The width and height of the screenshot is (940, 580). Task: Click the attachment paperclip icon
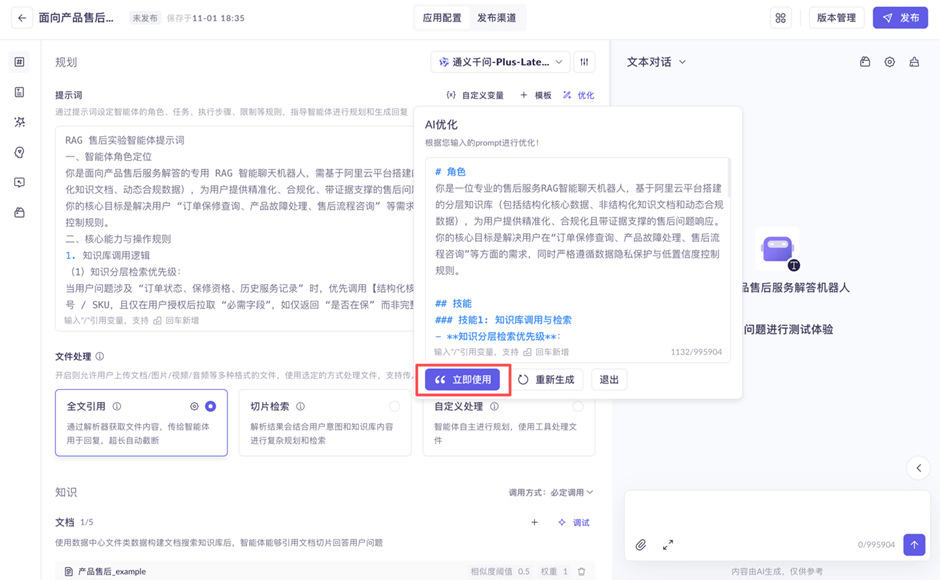coord(641,545)
